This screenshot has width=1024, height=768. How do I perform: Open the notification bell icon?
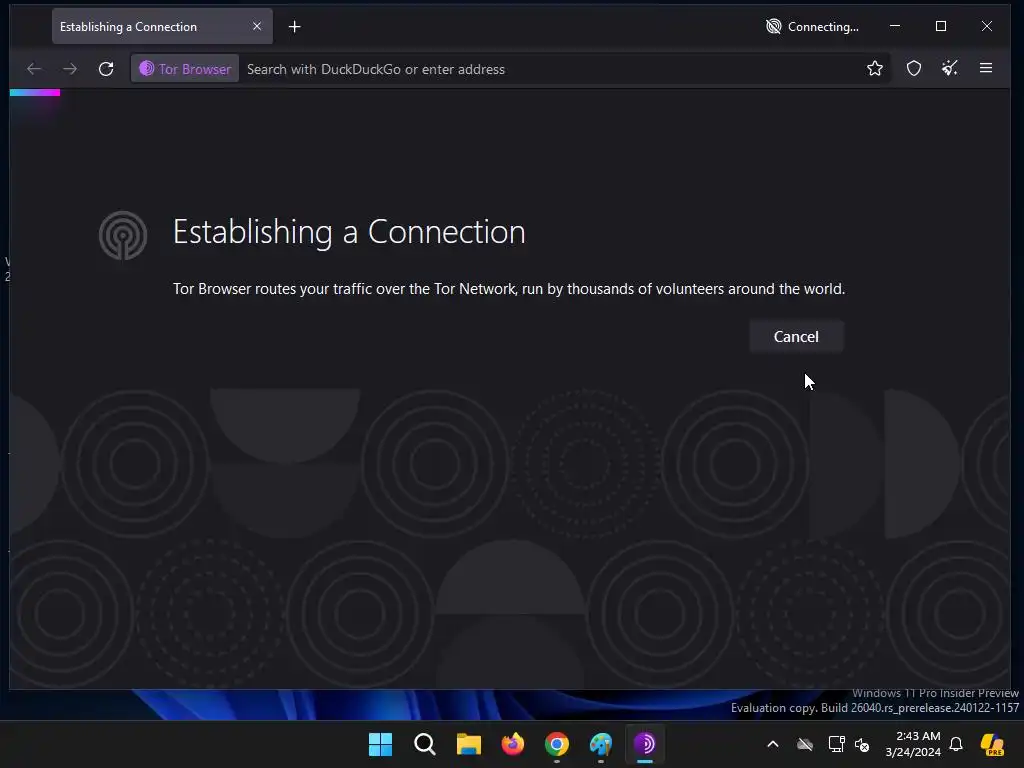coord(956,744)
